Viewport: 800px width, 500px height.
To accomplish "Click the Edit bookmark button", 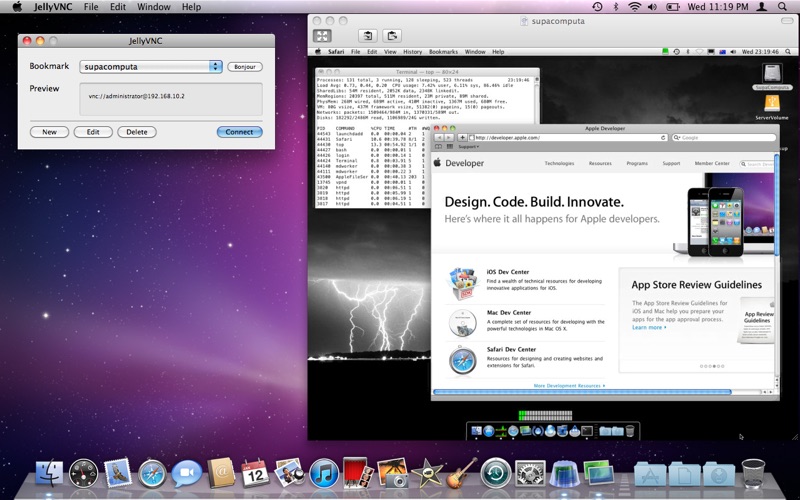I will tap(93, 132).
